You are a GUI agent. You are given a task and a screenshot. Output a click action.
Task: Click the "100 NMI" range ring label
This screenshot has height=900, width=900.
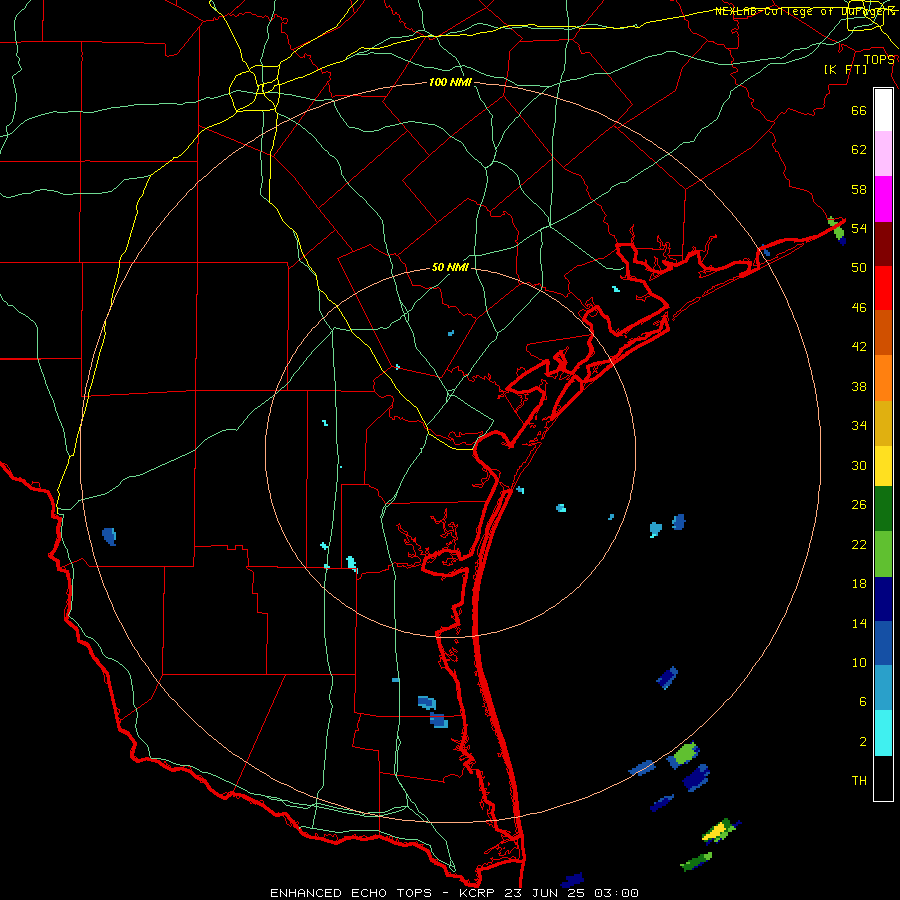(x=450, y=83)
